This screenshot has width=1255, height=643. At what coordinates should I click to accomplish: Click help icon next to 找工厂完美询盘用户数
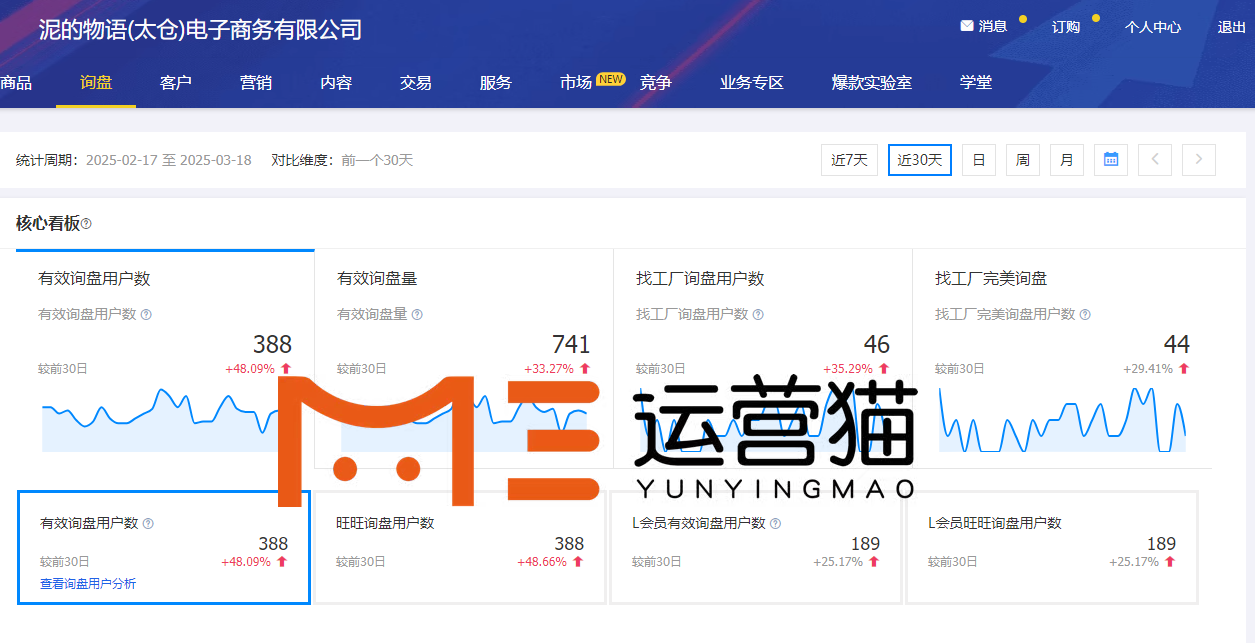coord(1085,314)
